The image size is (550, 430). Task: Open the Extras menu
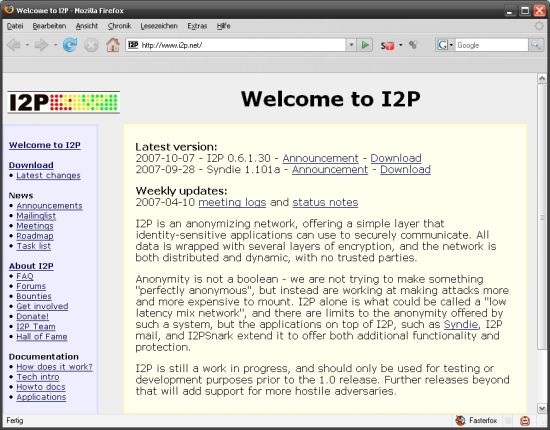197,26
